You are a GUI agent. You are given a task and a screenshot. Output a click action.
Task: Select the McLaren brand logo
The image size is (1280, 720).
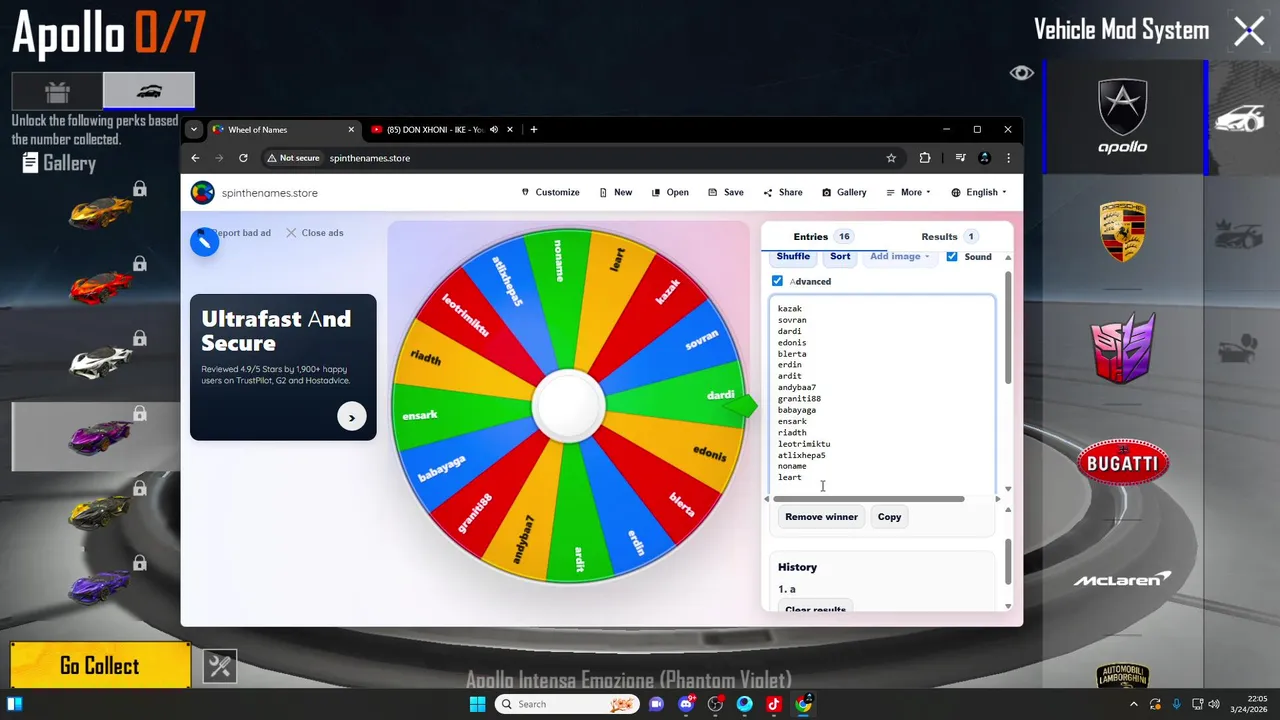coord(1123,579)
